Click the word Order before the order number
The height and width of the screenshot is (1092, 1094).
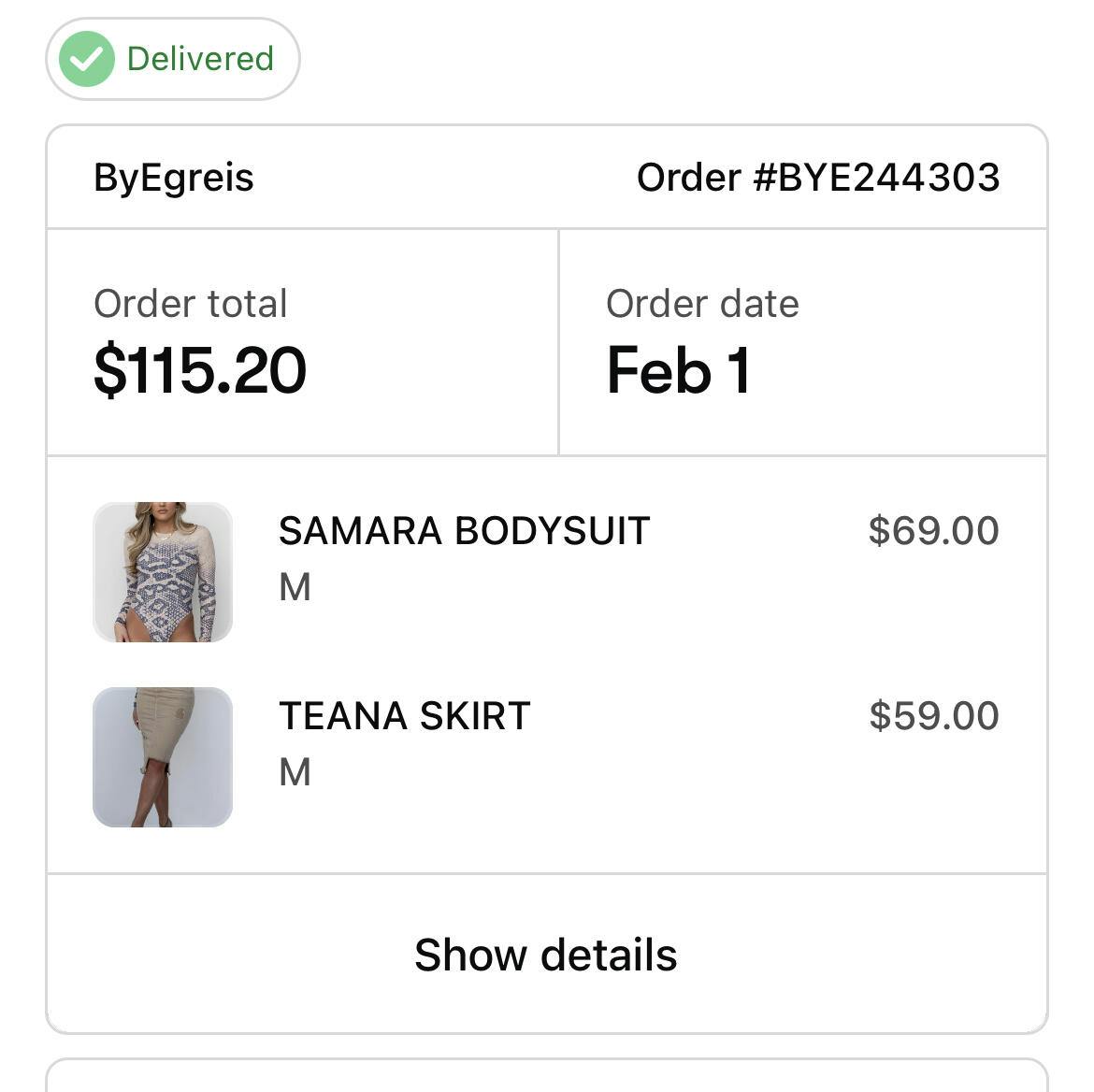[688, 178]
